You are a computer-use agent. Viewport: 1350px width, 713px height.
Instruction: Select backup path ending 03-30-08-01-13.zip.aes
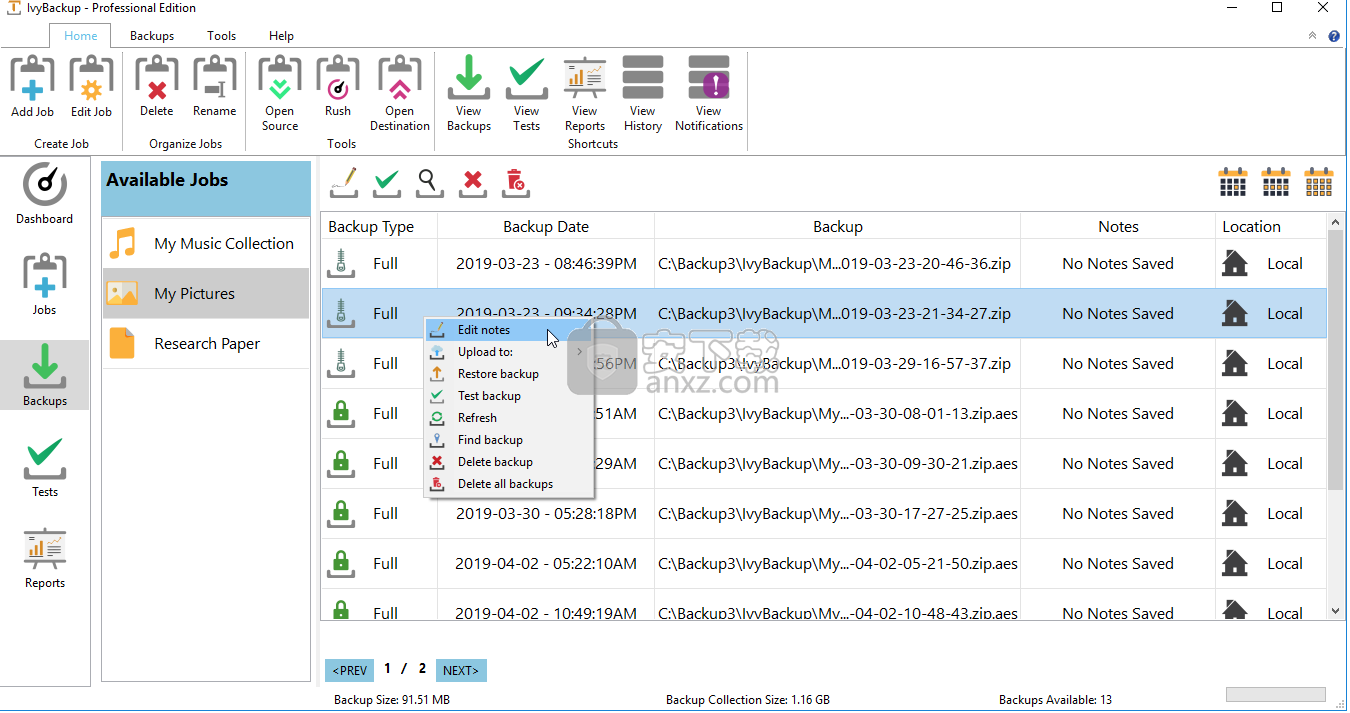click(838, 414)
